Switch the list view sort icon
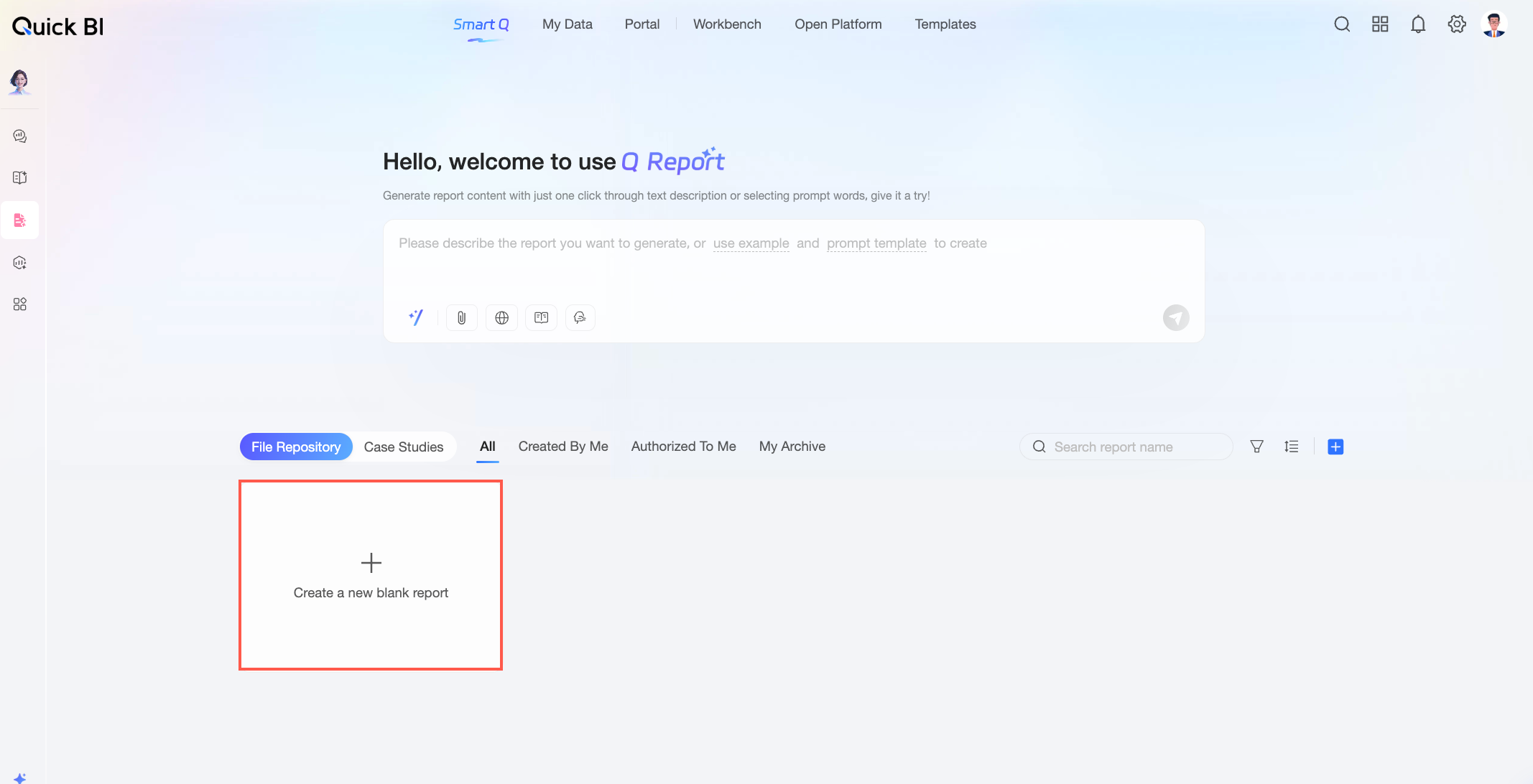 tap(1291, 447)
